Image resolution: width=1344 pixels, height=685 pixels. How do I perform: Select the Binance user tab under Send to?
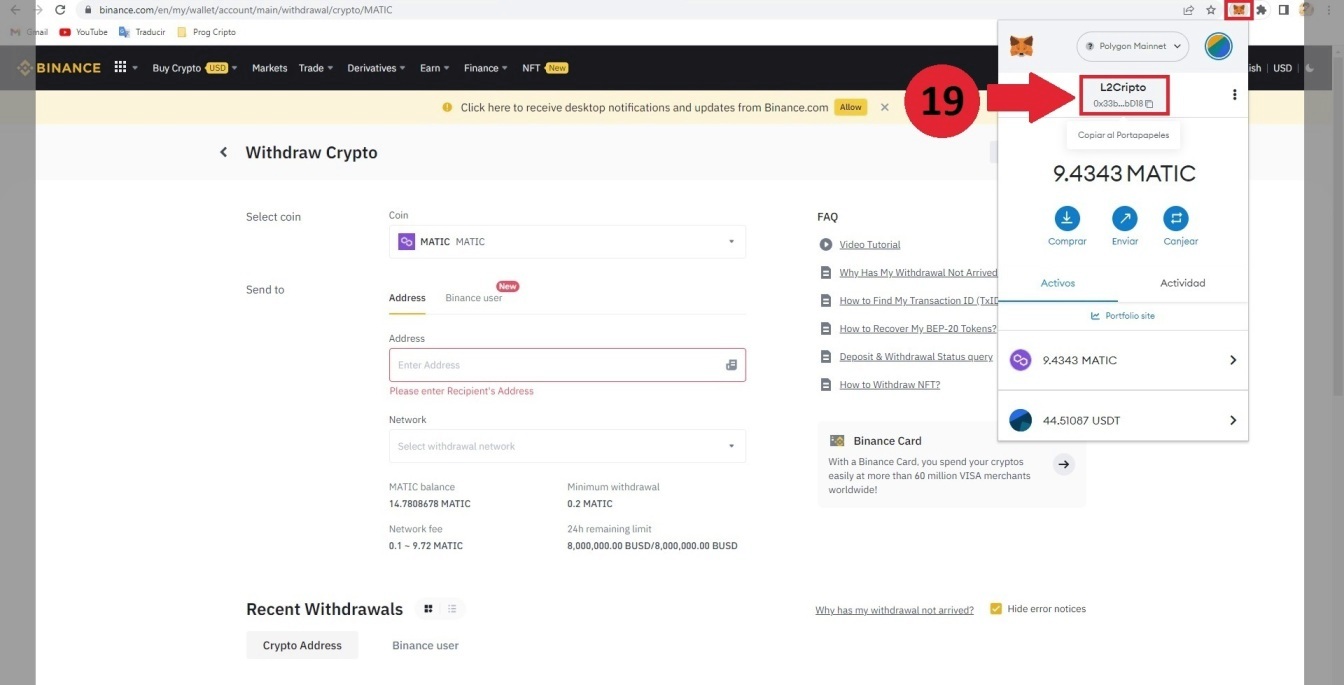click(474, 298)
